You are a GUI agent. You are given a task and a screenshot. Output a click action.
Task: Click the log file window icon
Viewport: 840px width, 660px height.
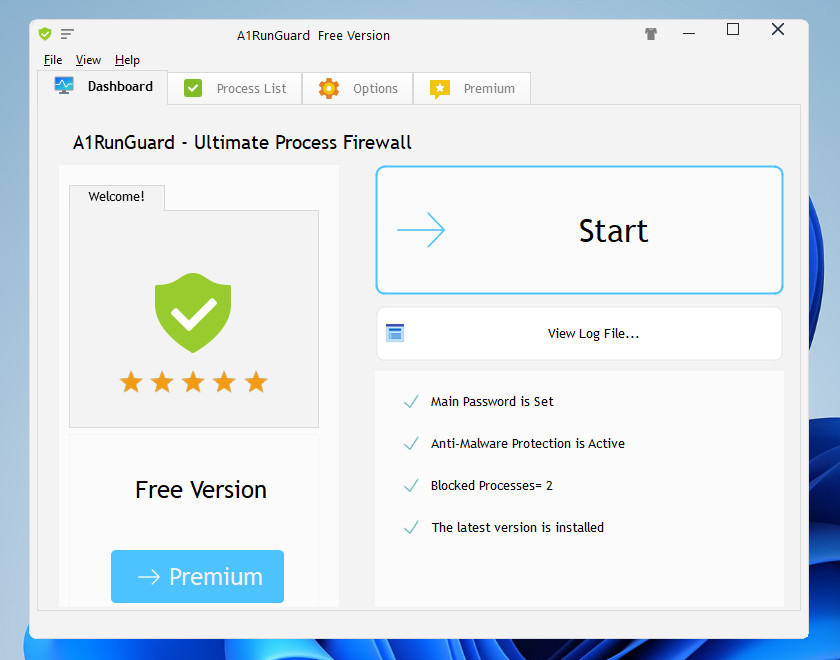(395, 333)
